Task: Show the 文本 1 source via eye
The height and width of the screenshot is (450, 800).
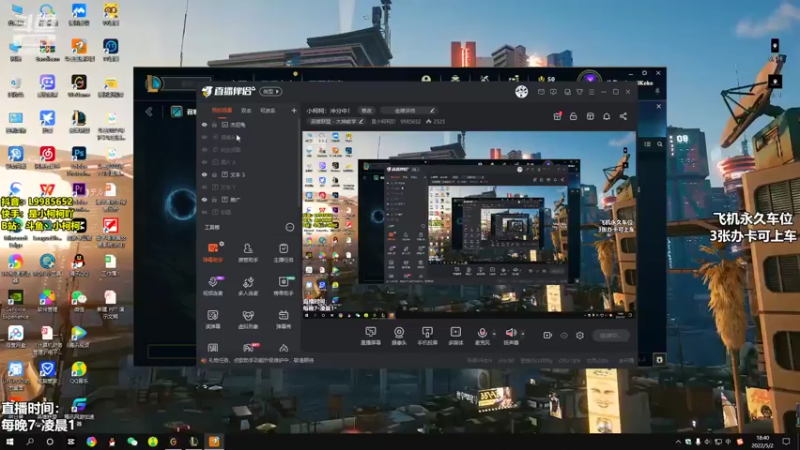Action: [x=205, y=187]
